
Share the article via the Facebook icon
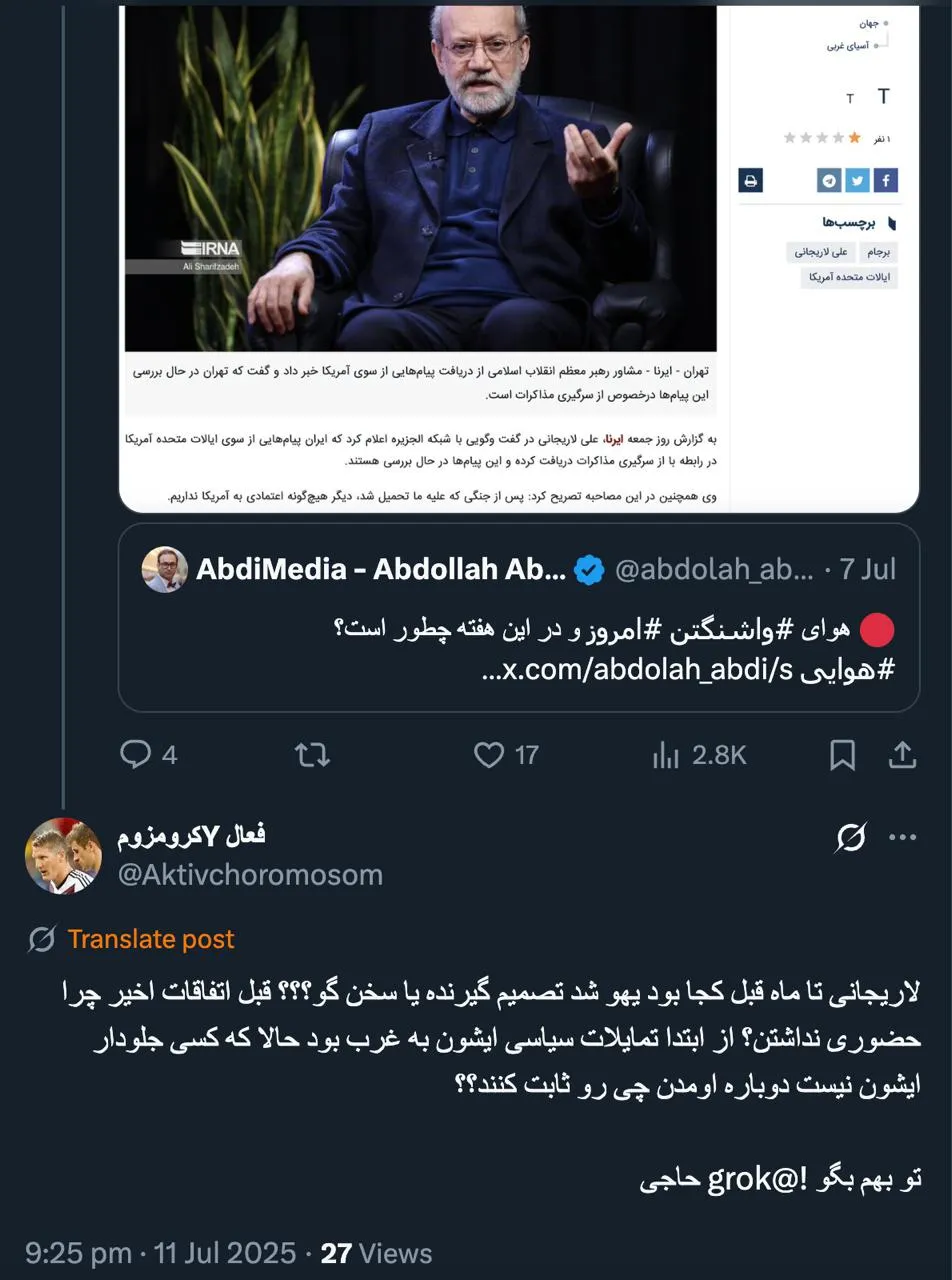coord(885,181)
